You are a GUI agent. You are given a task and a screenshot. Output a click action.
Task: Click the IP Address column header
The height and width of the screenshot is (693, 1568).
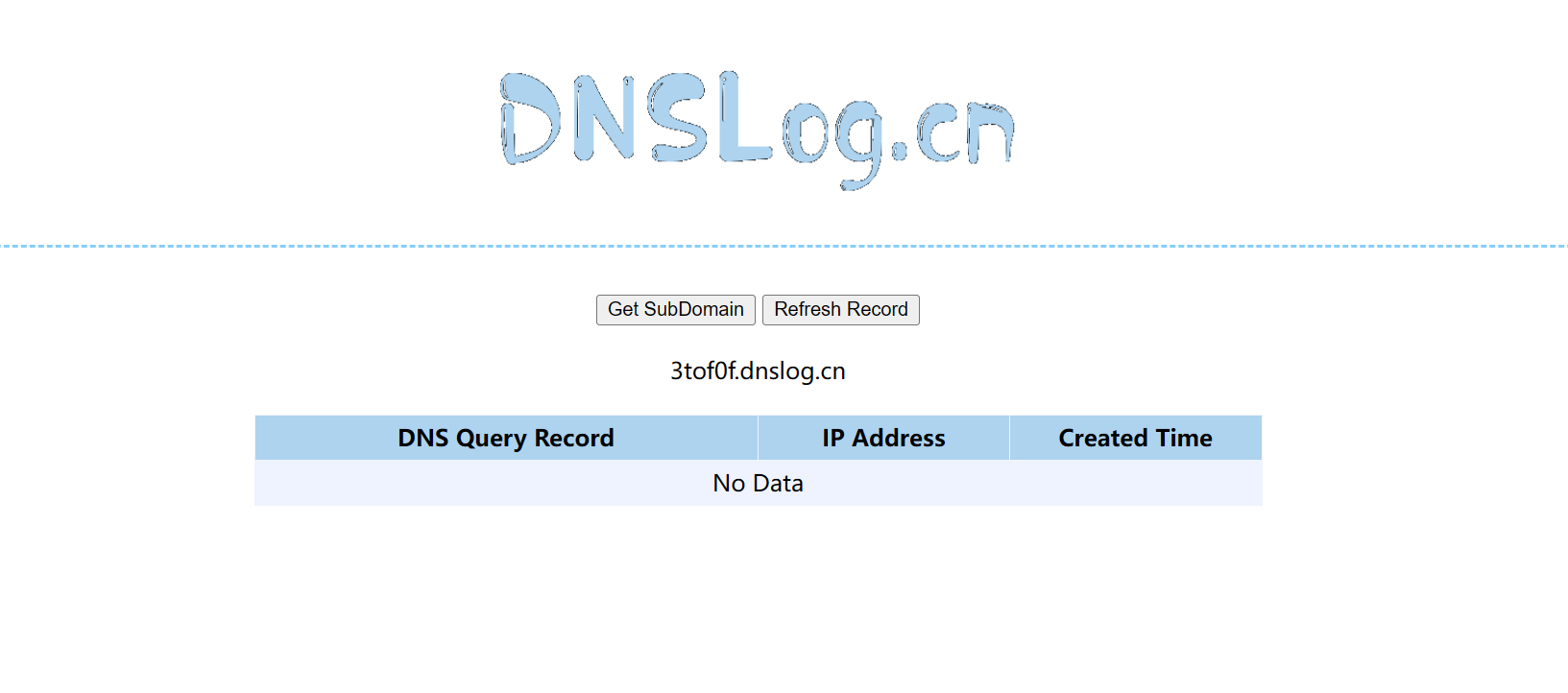click(x=883, y=438)
